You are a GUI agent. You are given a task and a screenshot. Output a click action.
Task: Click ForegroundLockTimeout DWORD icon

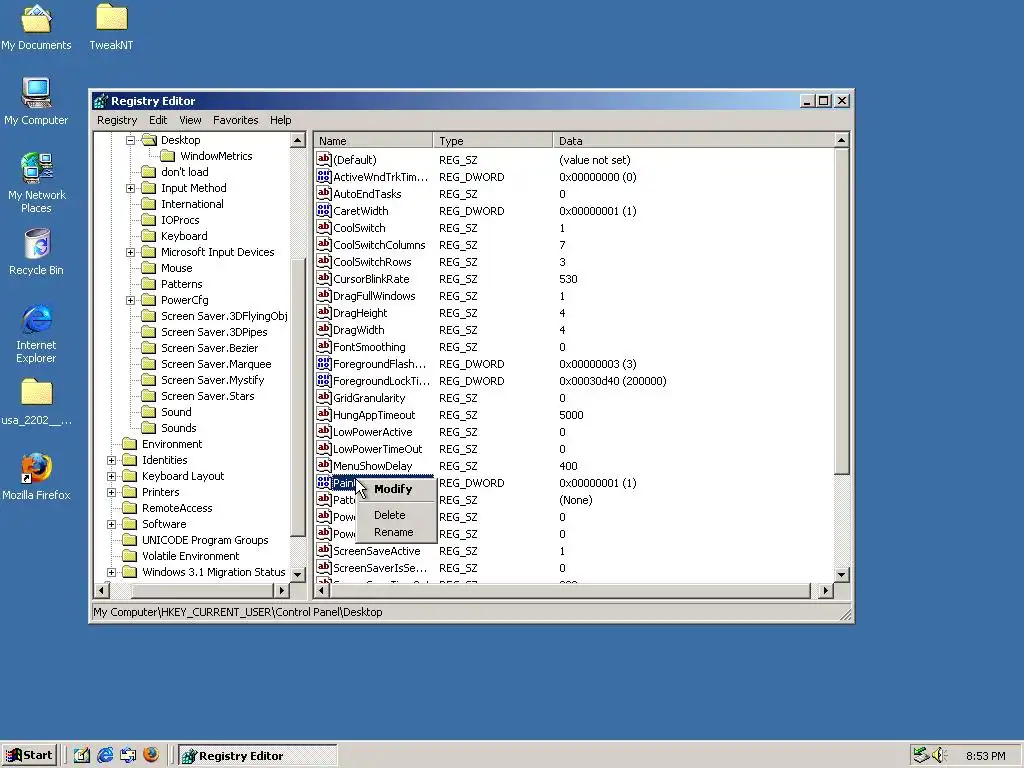point(323,380)
